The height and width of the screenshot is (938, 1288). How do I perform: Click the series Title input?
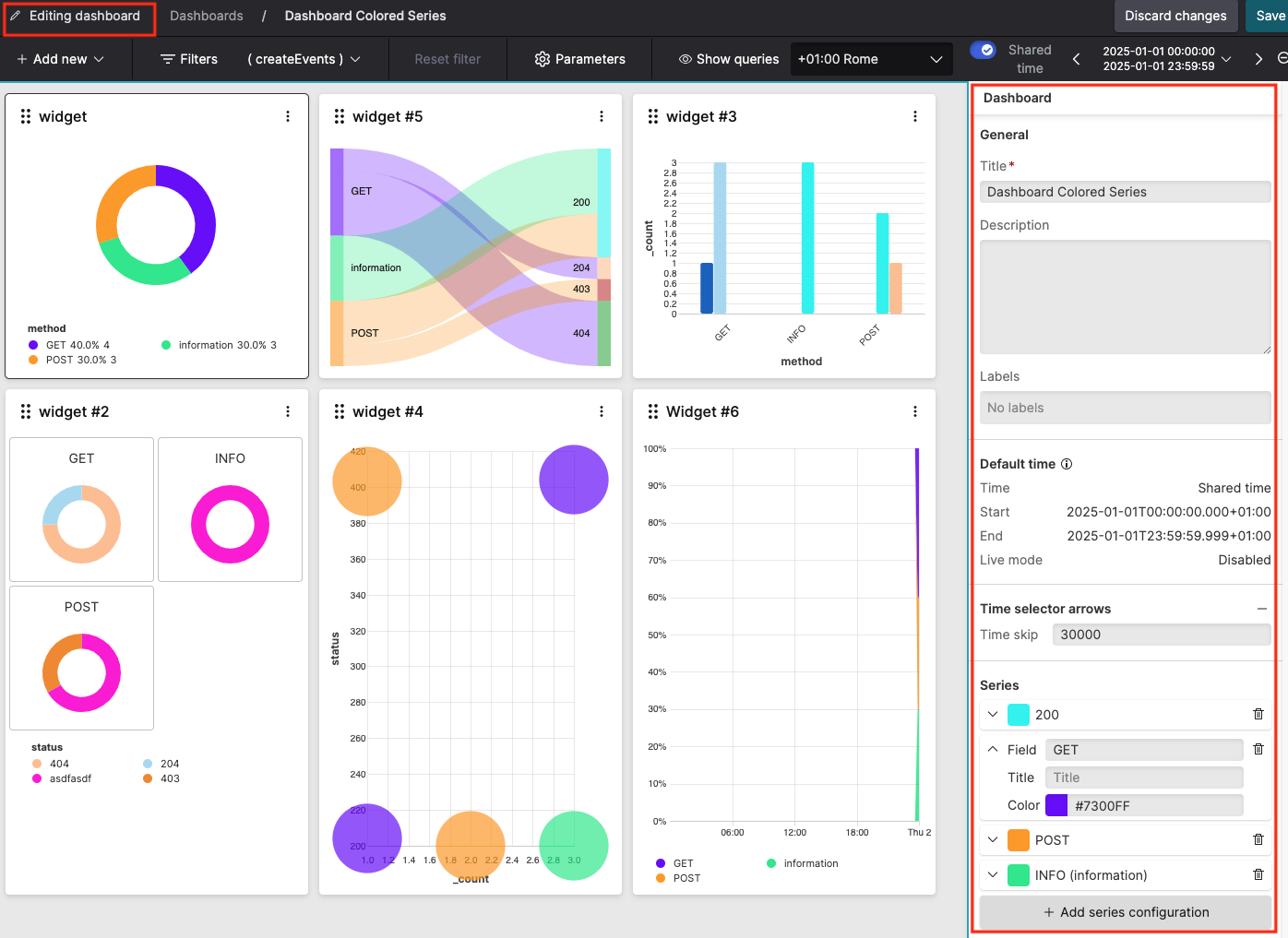pos(1144,778)
